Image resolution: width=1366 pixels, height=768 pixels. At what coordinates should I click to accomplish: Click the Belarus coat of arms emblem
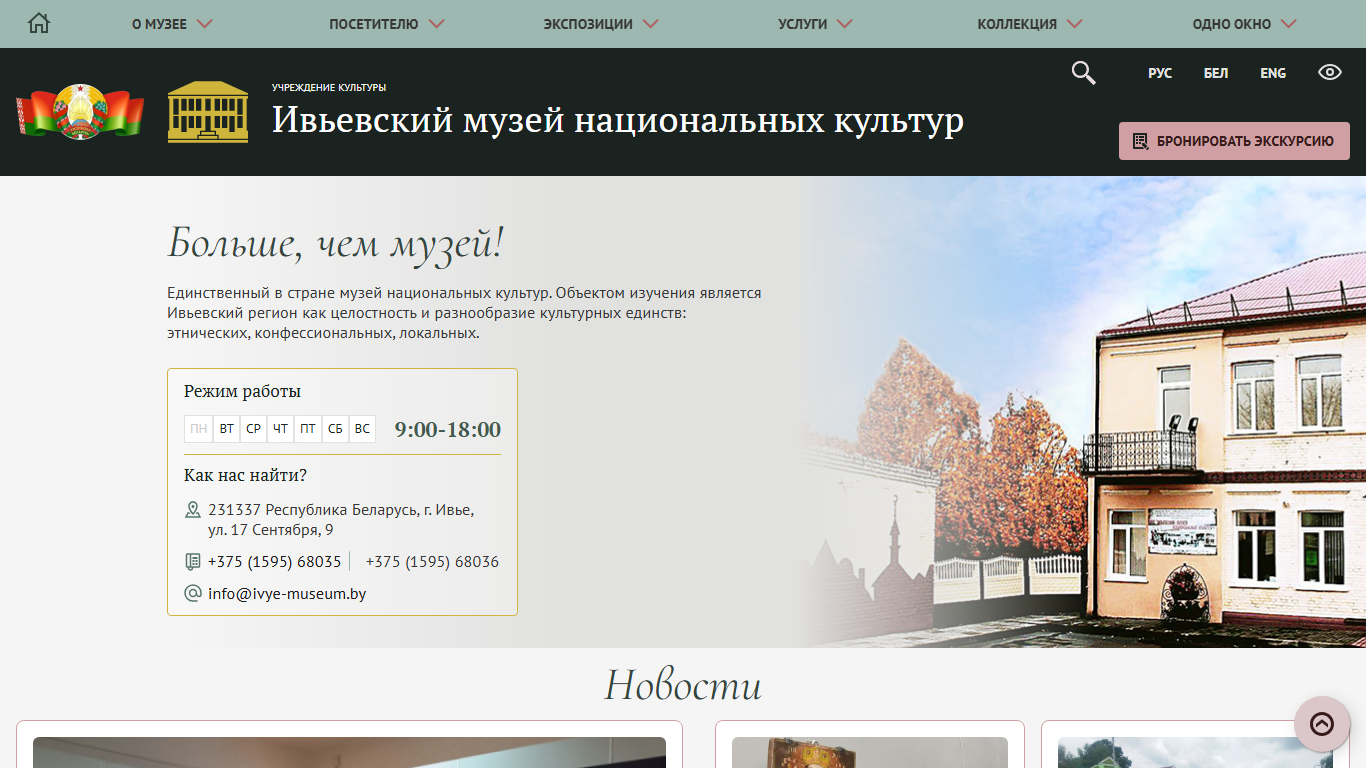point(80,112)
